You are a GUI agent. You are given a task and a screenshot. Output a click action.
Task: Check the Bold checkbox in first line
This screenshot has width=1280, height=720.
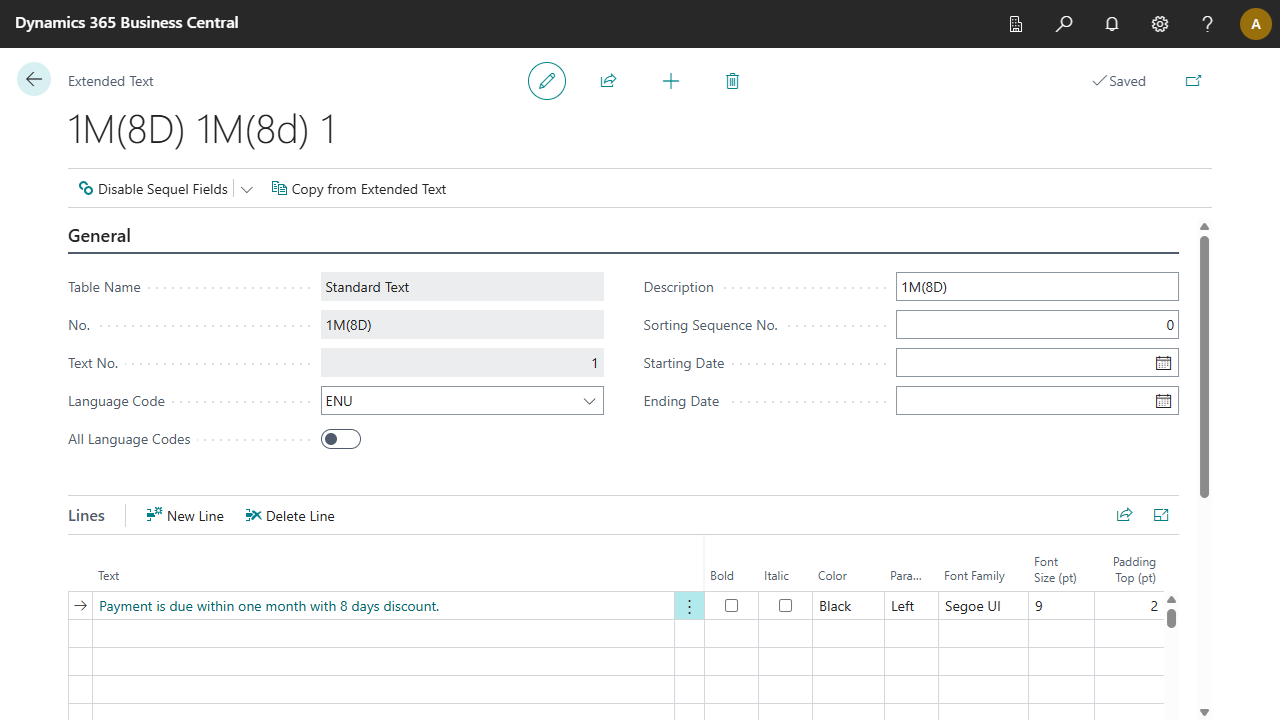(732, 606)
